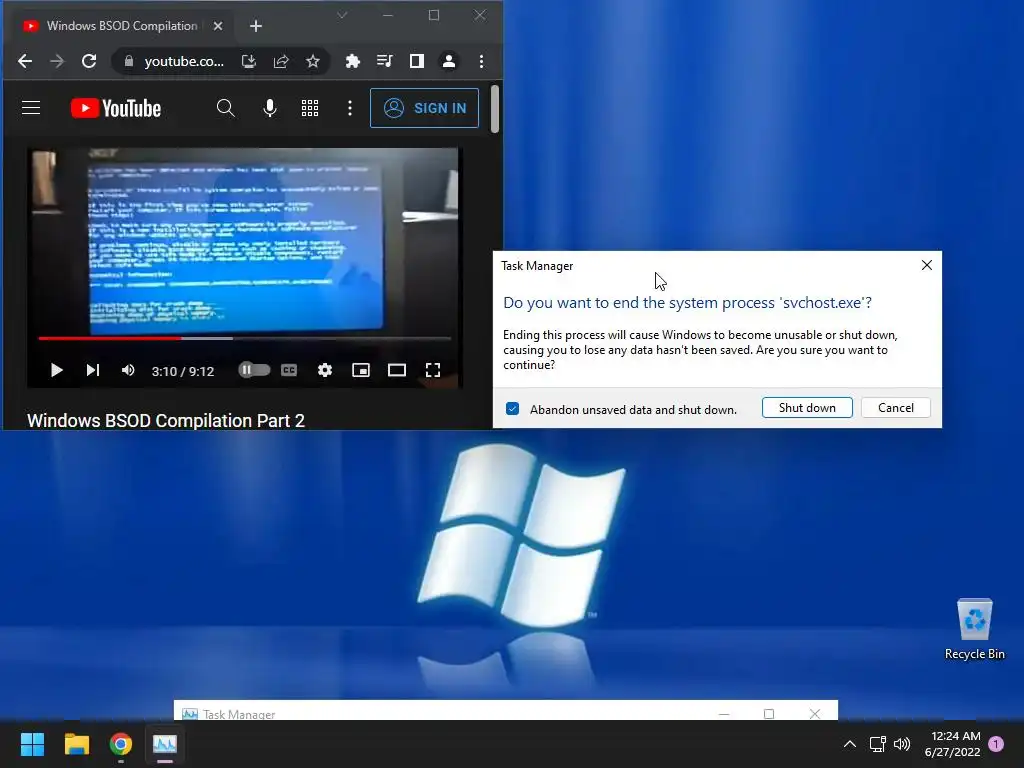Share this page icon in address bar

[x=281, y=61]
